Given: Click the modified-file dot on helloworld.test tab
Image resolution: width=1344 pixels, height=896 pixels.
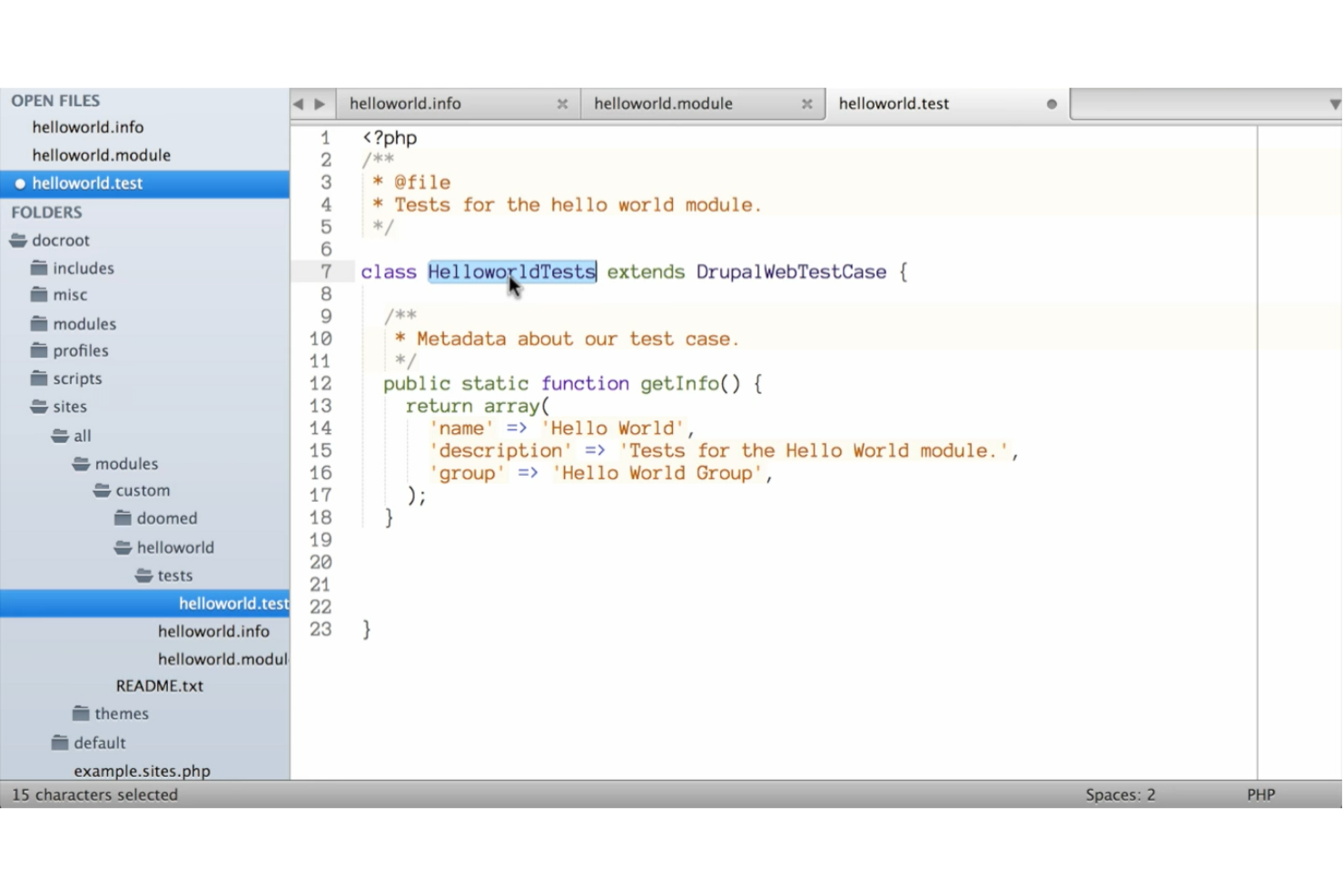Looking at the screenshot, I should 1052,103.
